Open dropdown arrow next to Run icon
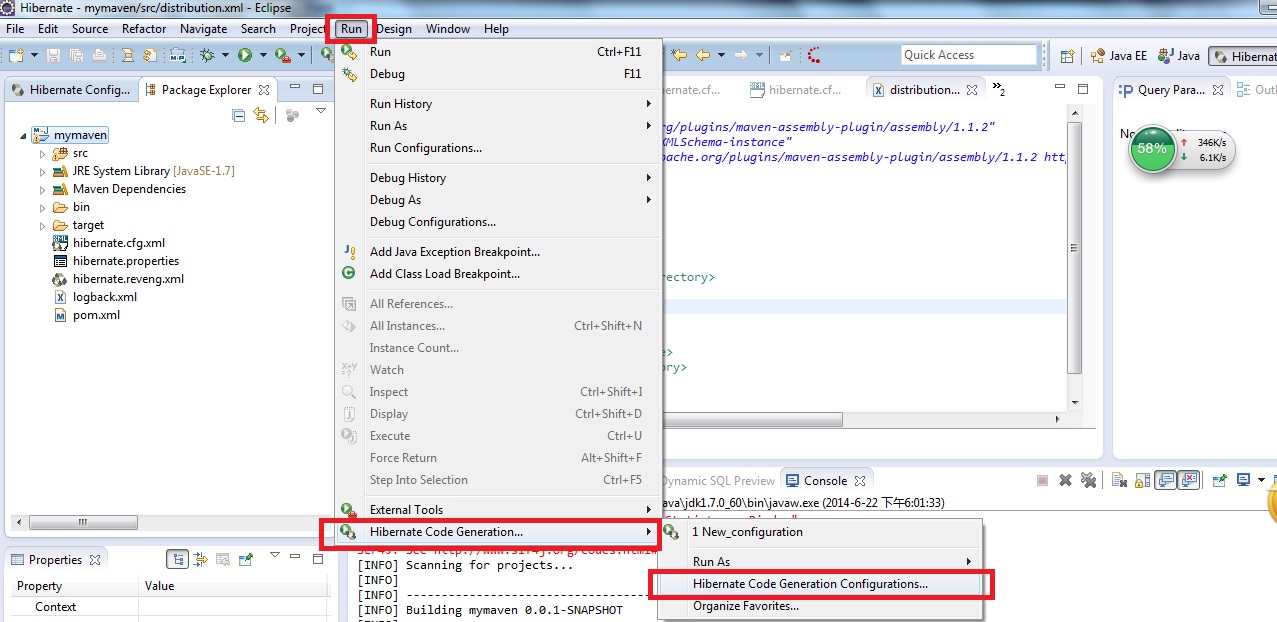Screen dimensions: 1277x622 tap(263, 55)
